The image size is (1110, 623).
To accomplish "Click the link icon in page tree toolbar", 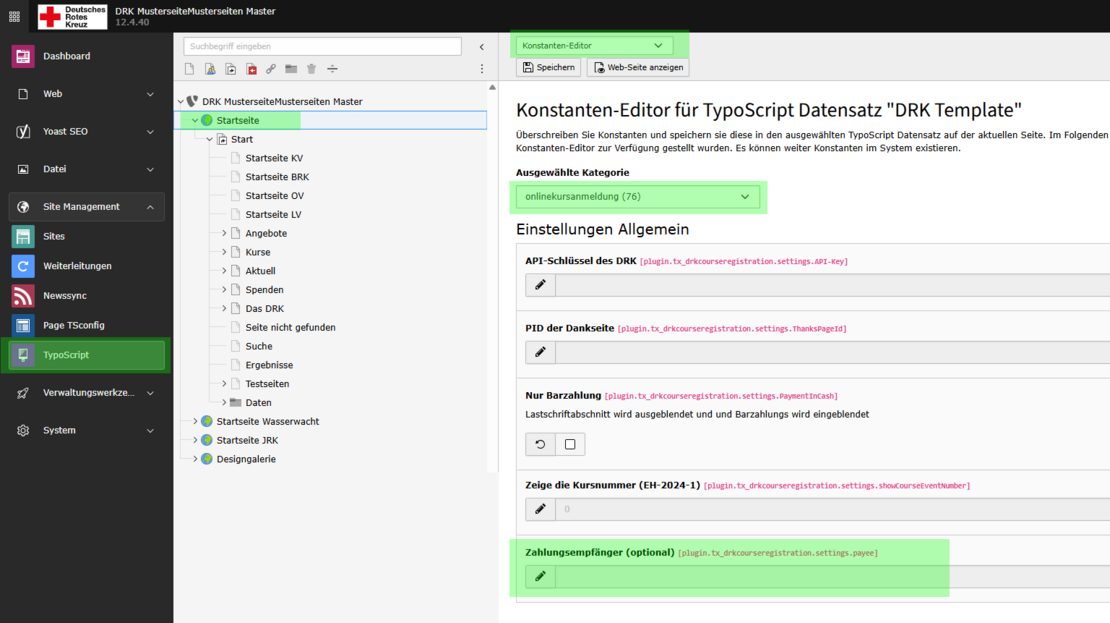I will click(271, 69).
